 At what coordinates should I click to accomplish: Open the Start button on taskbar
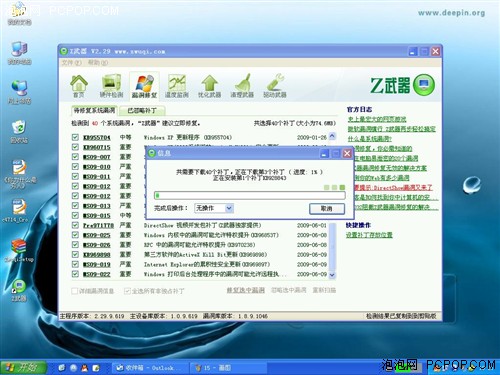pos(23,368)
